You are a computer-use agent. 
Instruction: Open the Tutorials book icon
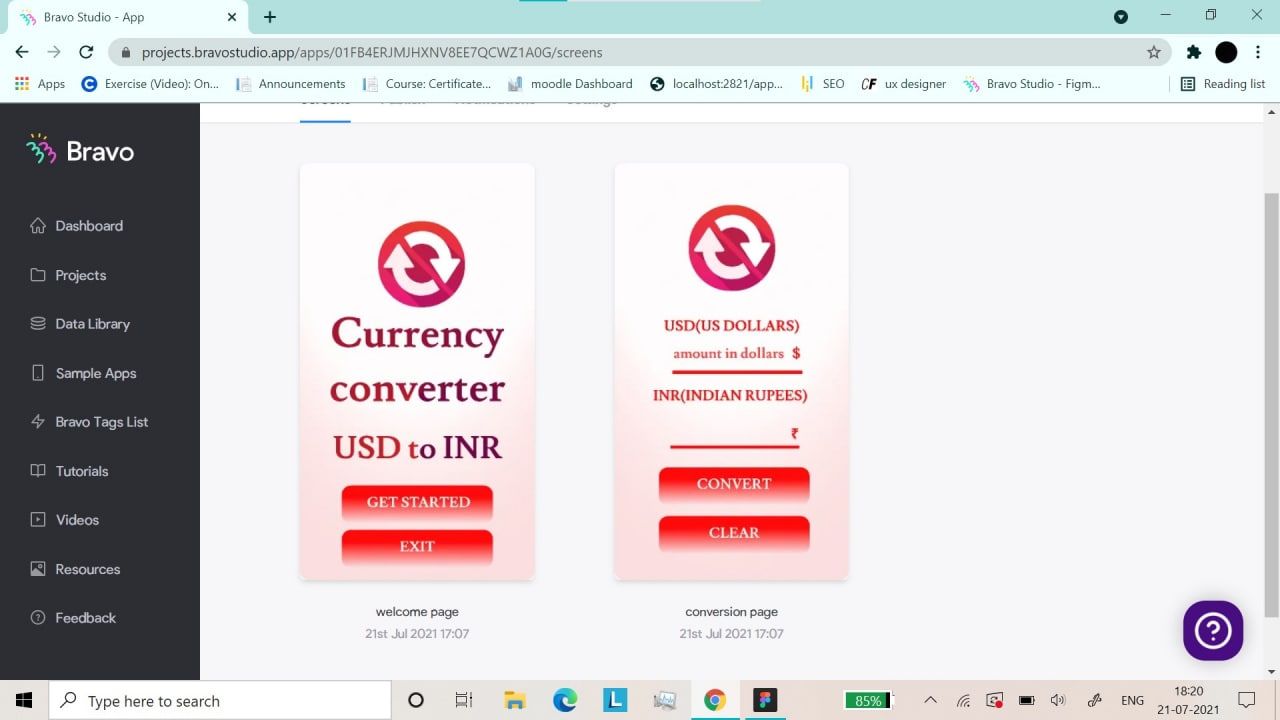(38, 471)
